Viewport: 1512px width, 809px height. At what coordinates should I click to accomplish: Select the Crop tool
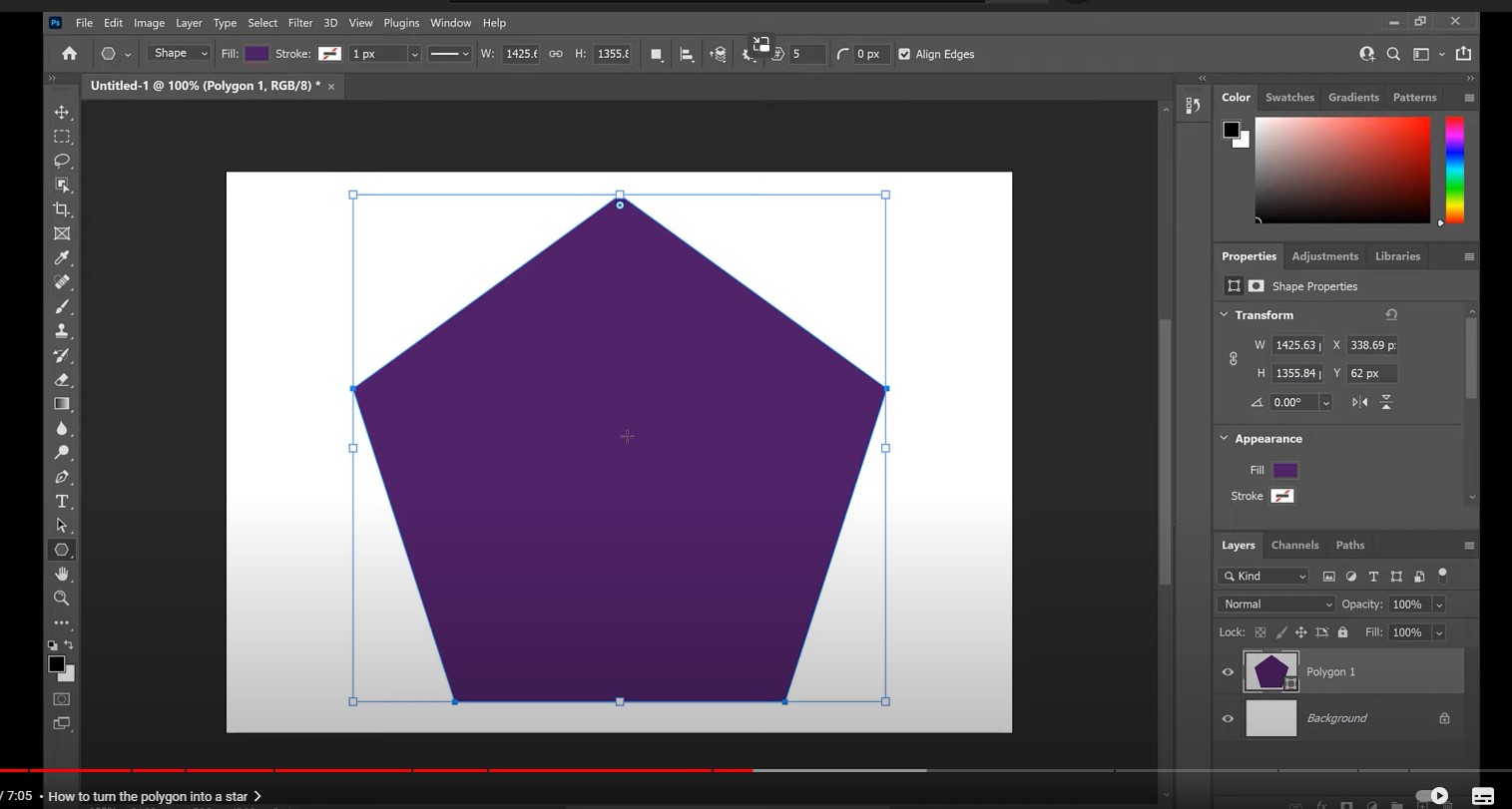(61, 209)
